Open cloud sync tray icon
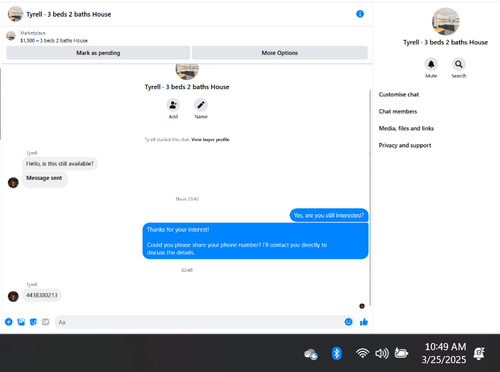This screenshot has height=372, width=500. 311,354
